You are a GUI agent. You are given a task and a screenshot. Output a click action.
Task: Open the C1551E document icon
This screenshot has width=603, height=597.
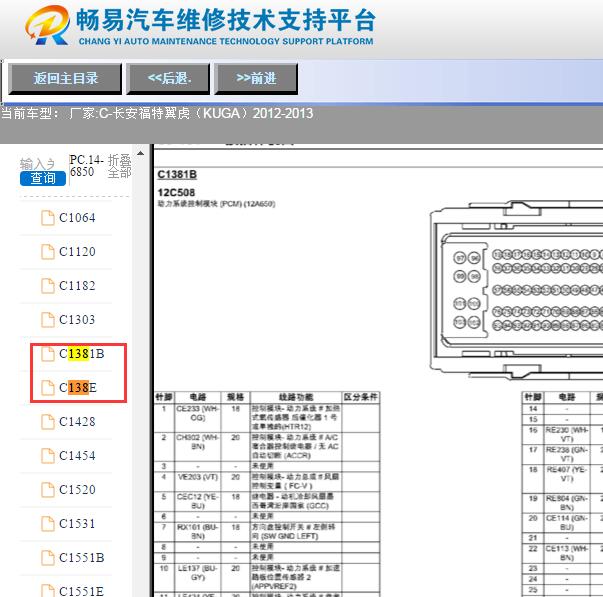(48, 591)
